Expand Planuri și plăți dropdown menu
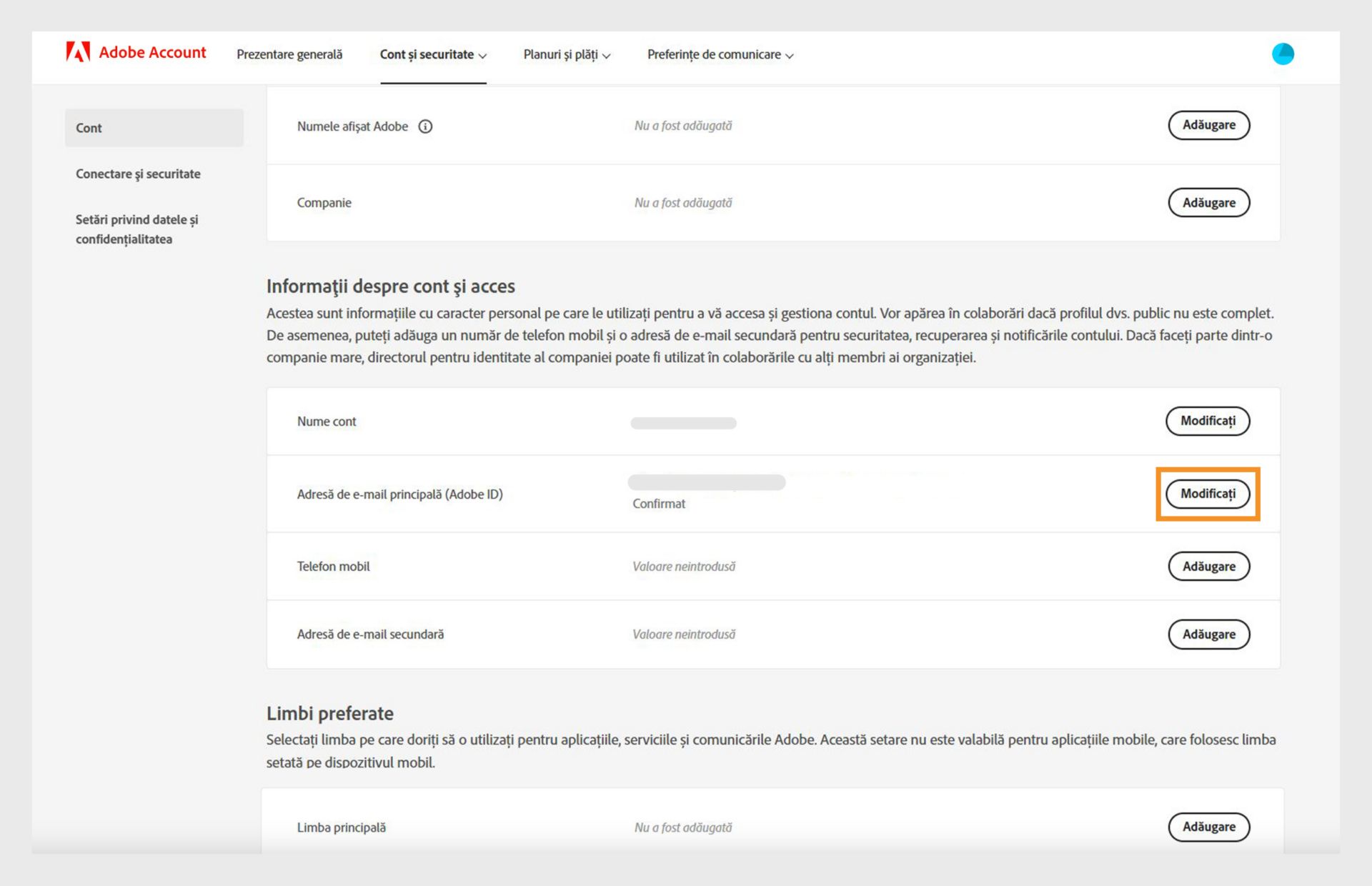Image resolution: width=1372 pixels, height=886 pixels. [566, 55]
